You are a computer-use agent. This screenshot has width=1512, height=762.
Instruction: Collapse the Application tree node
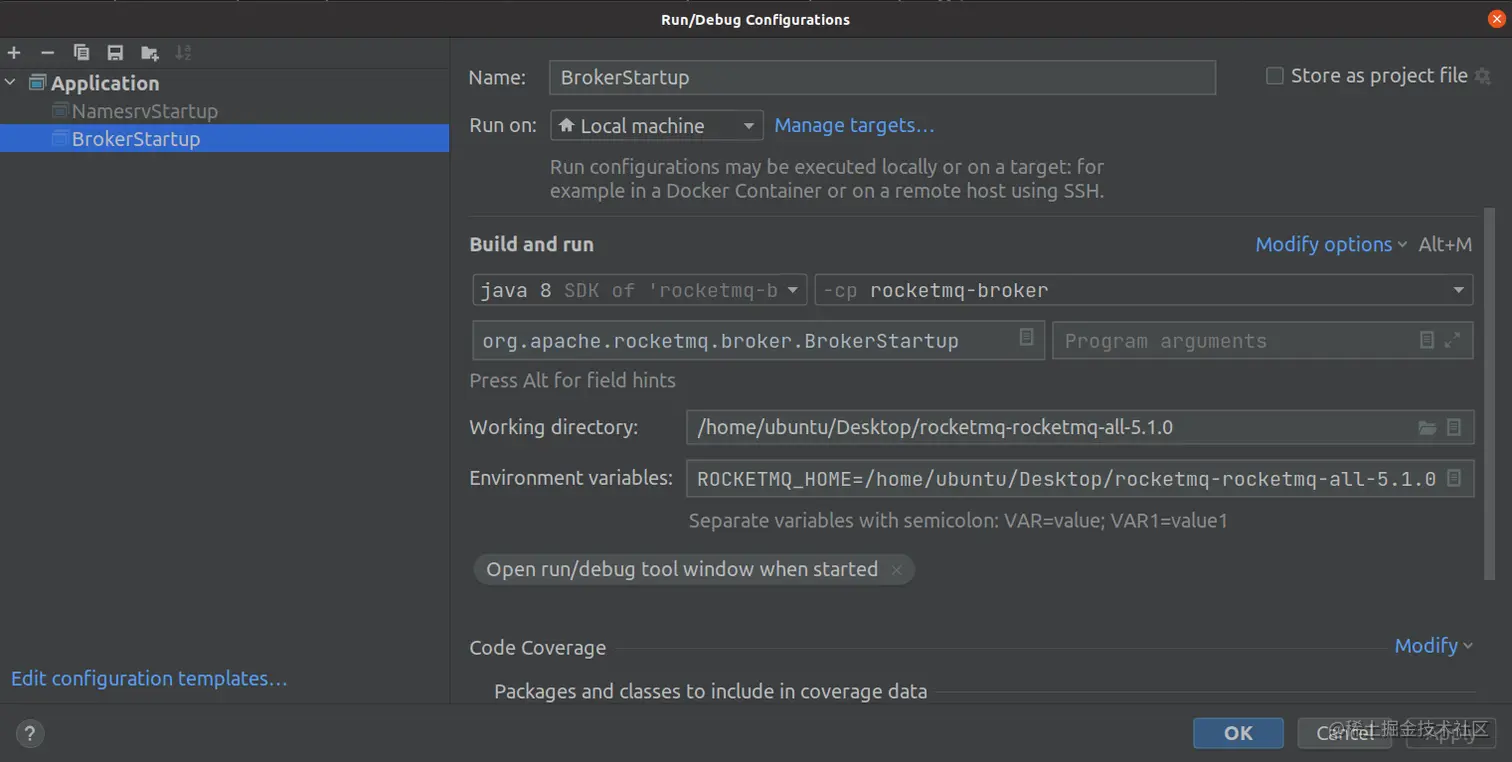coord(11,83)
